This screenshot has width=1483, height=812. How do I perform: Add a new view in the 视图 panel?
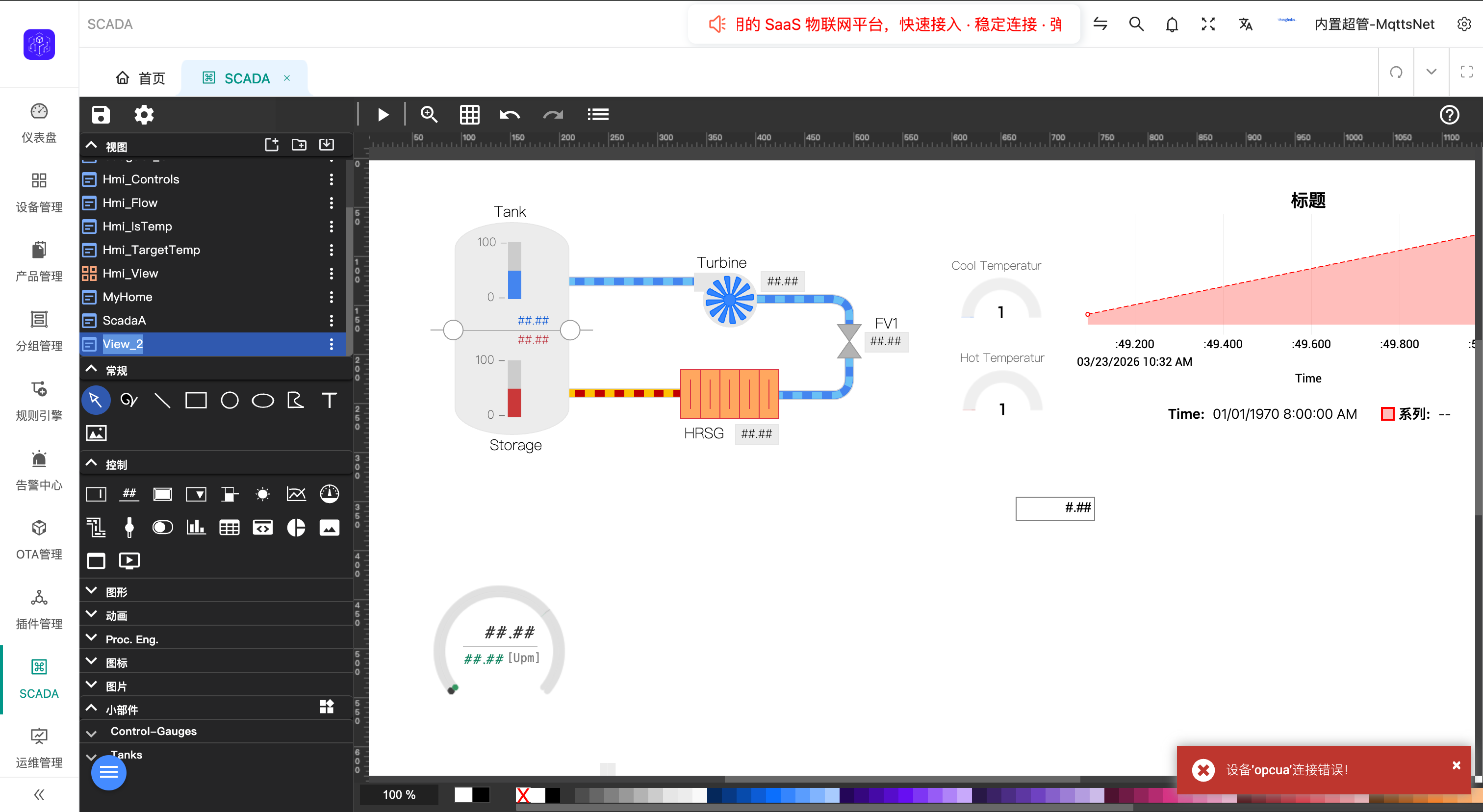pos(271,145)
